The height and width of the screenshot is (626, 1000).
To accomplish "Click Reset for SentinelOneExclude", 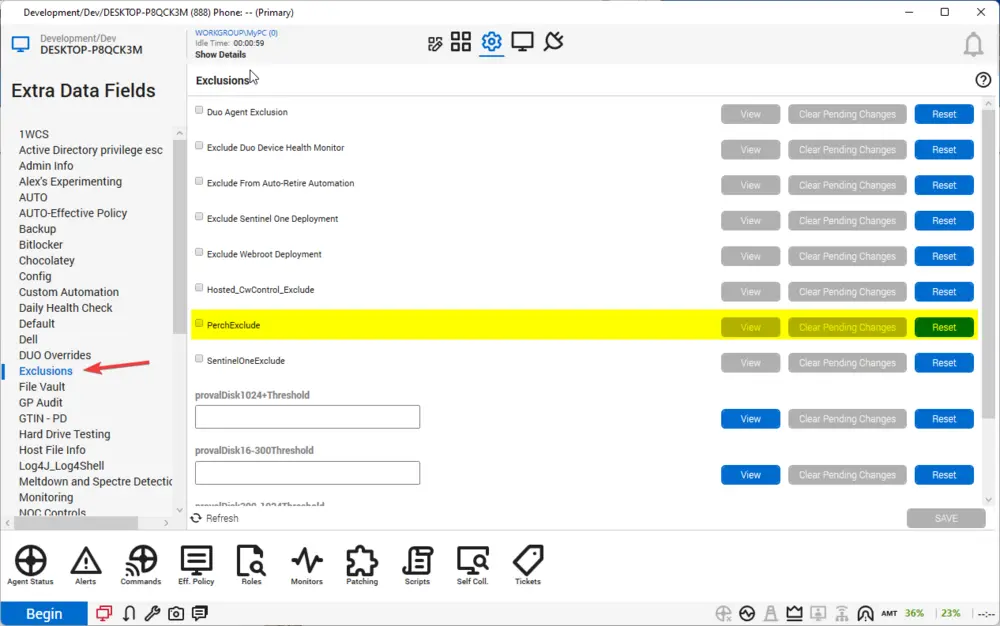I will coord(944,363).
